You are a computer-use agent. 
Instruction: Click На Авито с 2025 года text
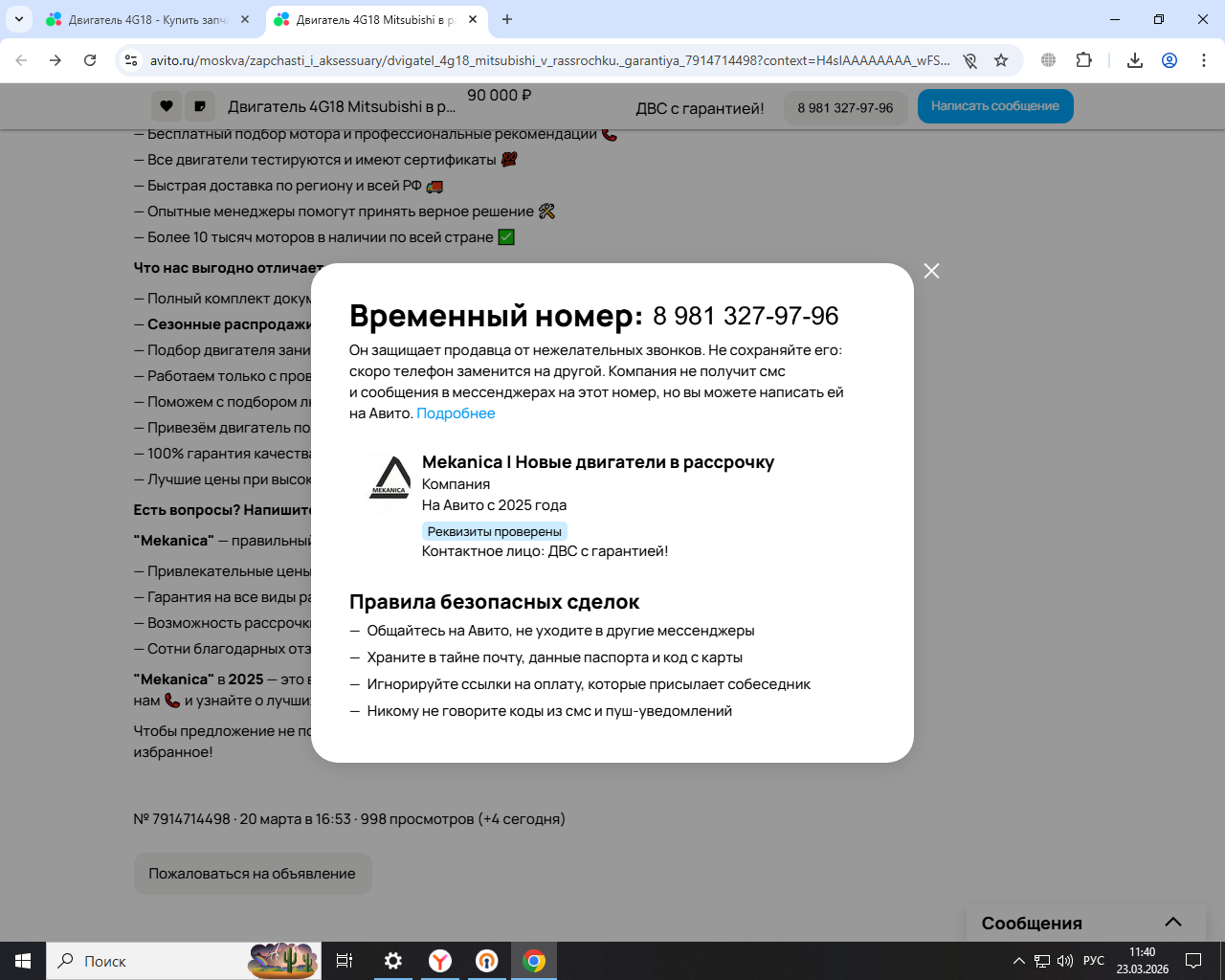[495, 505]
